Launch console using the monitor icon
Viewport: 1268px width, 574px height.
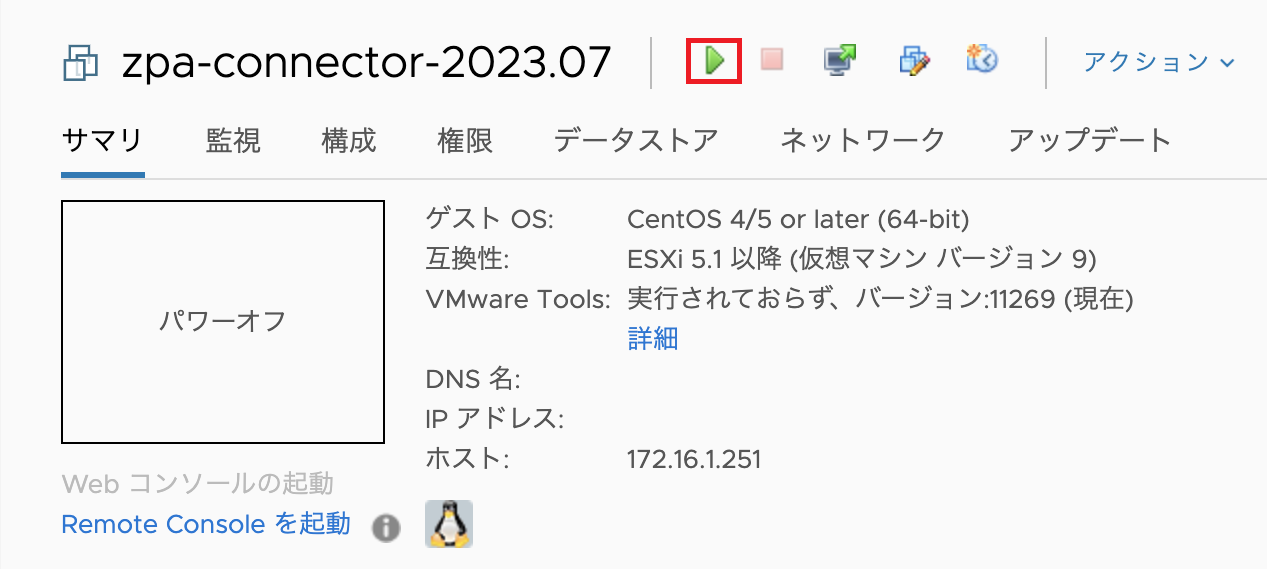click(x=840, y=60)
